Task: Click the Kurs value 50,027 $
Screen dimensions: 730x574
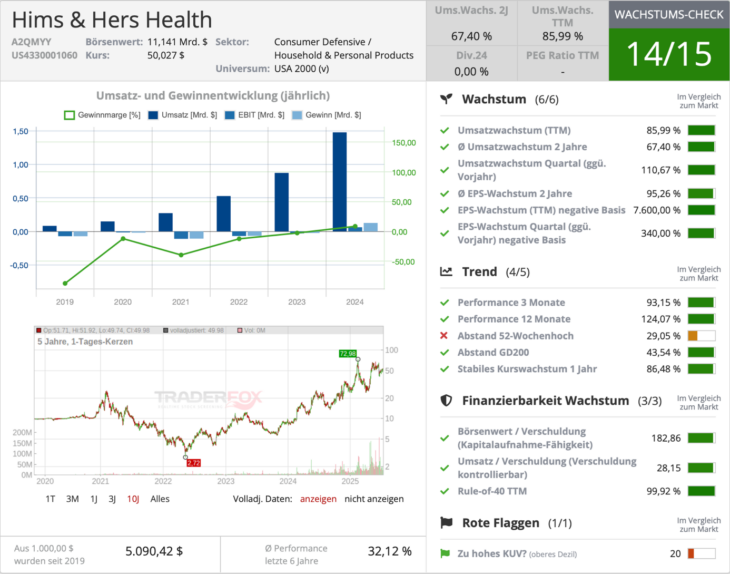Action: pyautogui.click(x=166, y=55)
